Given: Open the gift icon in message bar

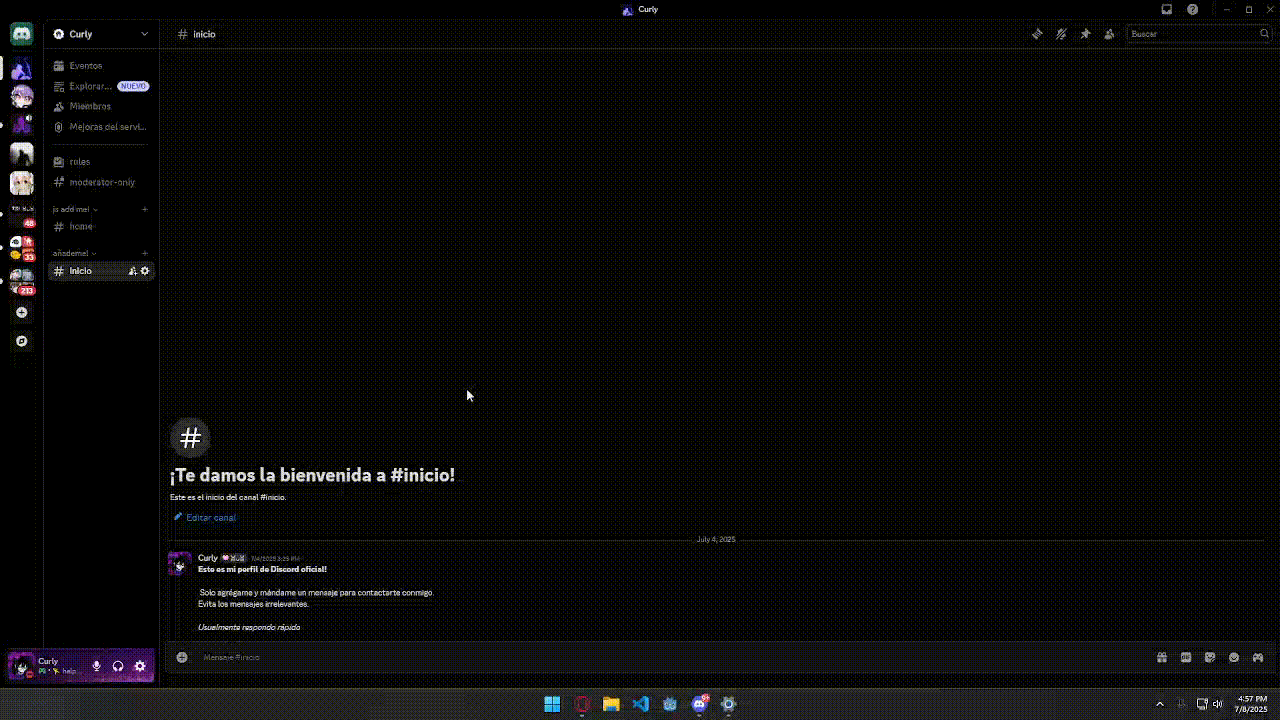Looking at the screenshot, I should [x=1162, y=657].
